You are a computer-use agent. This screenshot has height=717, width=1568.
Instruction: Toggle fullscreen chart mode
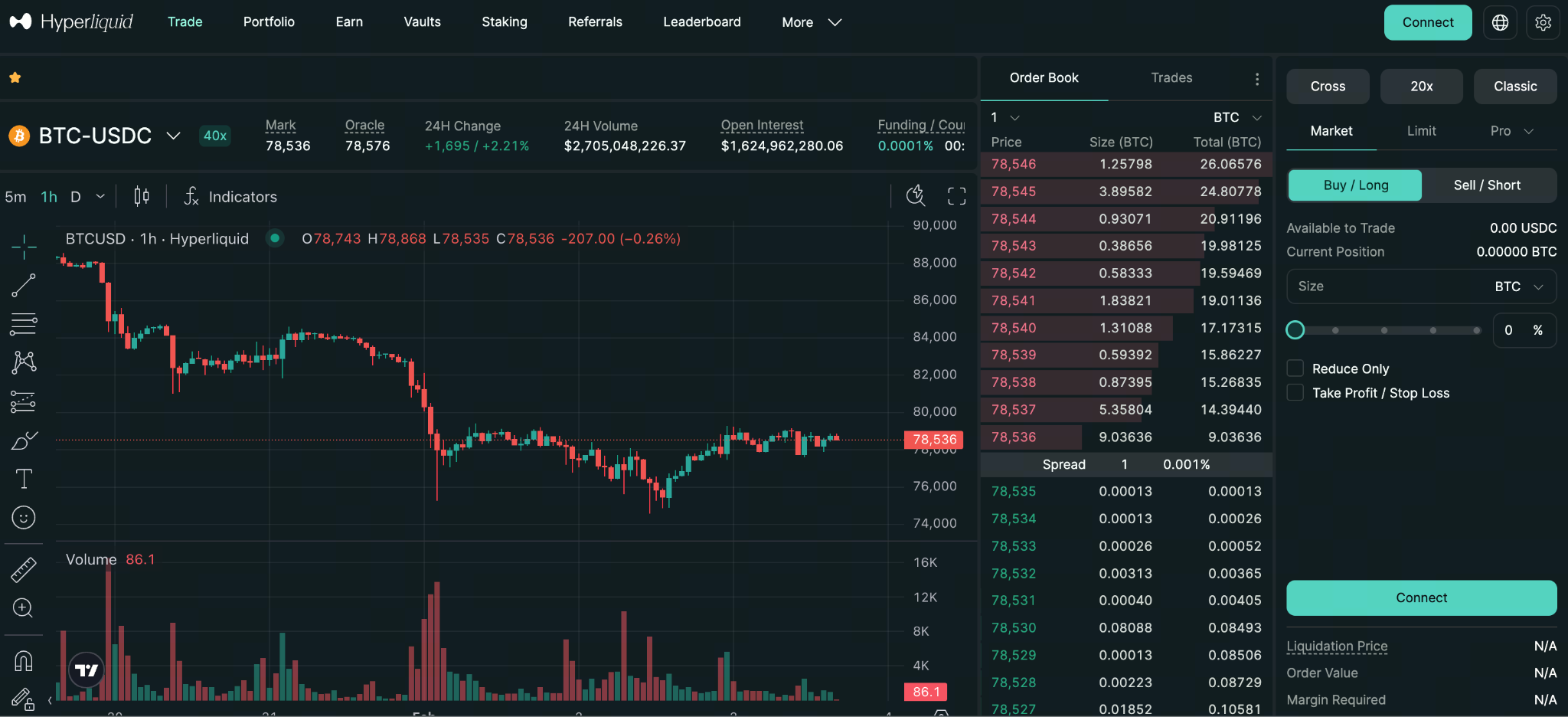pyautogui.click(x=956, y=196)
